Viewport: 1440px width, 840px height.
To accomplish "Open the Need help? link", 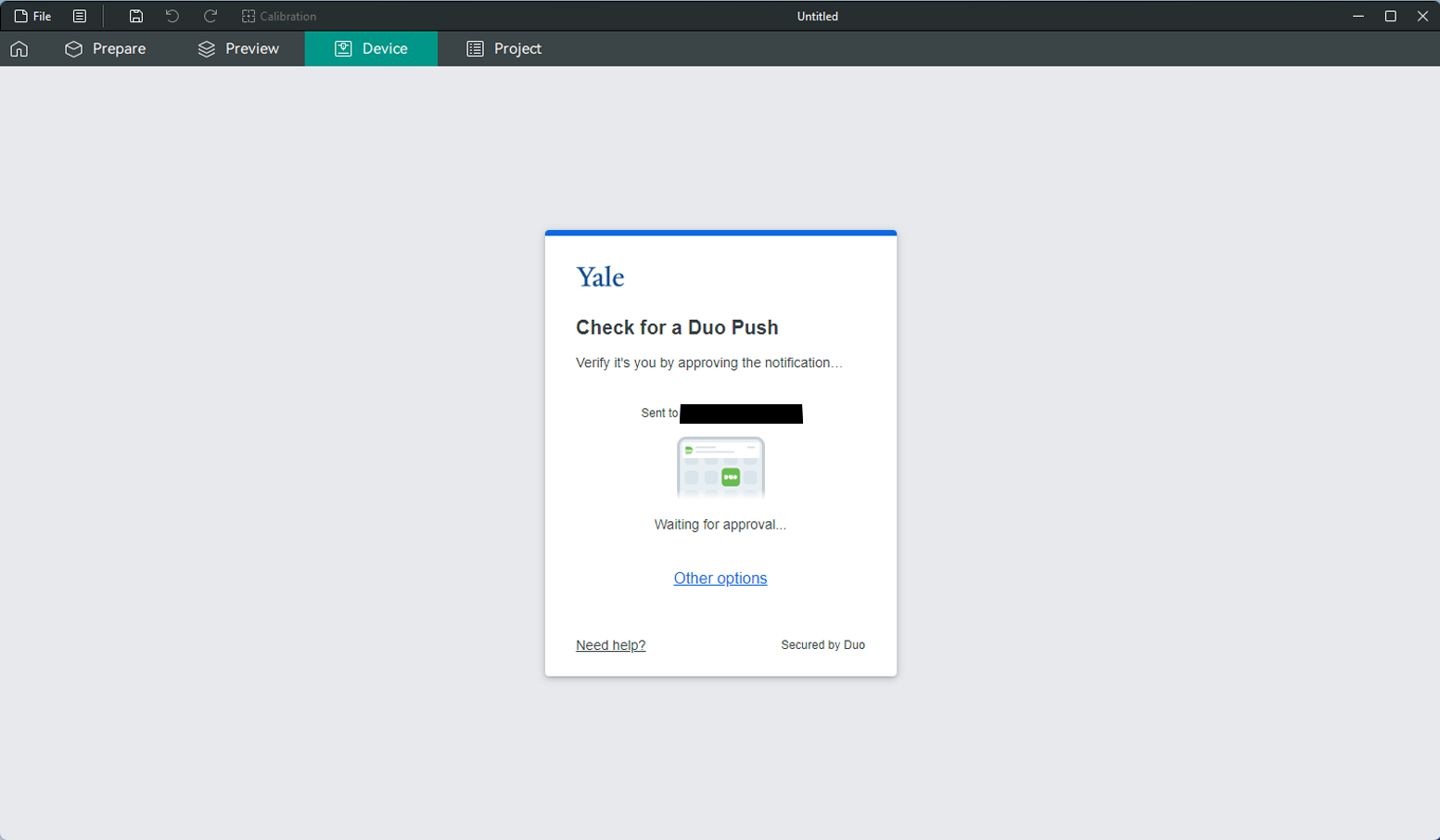I will click(x=610, y=645).
